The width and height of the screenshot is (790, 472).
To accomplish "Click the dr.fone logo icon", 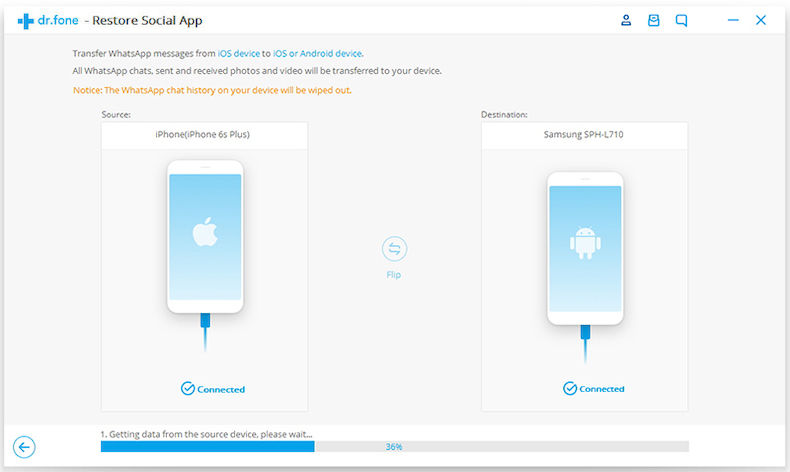I will pyautogui.click(x=25, y=21).
